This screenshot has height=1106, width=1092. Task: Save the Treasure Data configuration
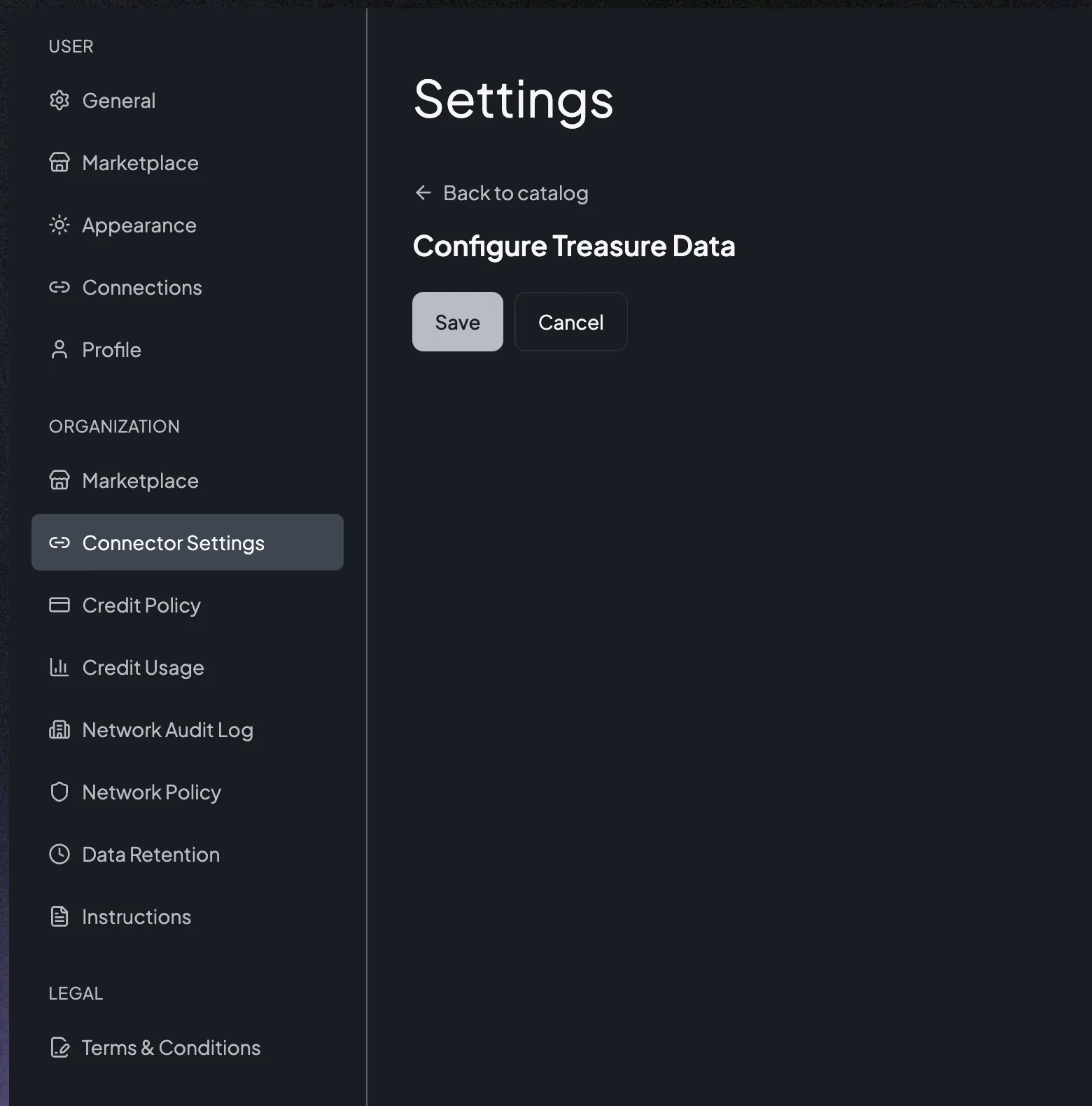458,322
